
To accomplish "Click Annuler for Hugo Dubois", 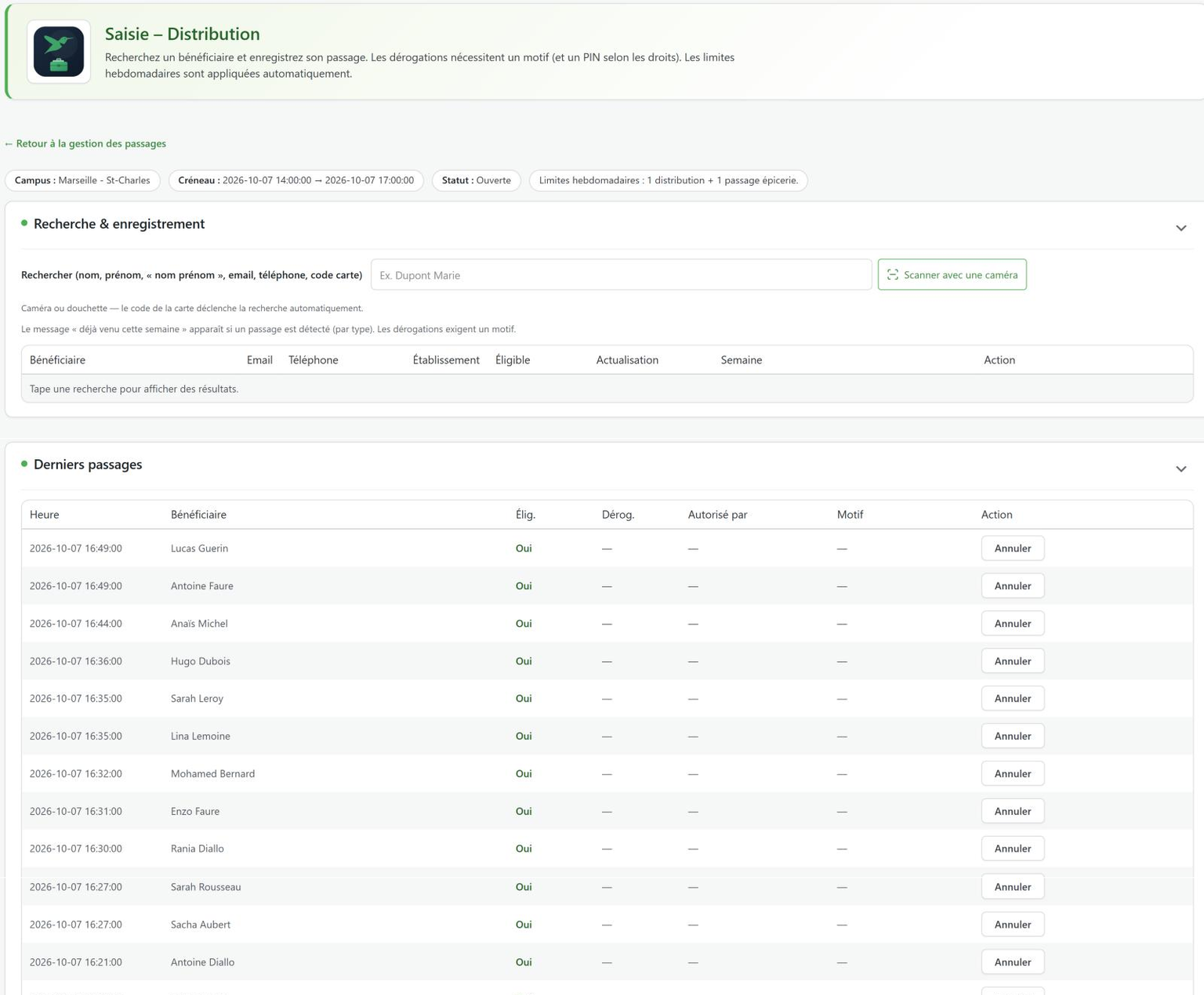I will (x=1012, y=661).
